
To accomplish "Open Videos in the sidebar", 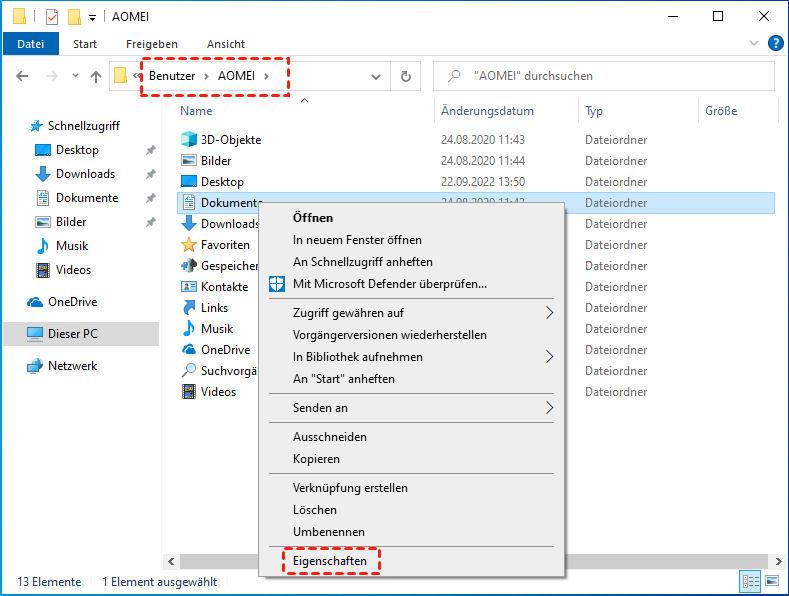I will 63,270.
